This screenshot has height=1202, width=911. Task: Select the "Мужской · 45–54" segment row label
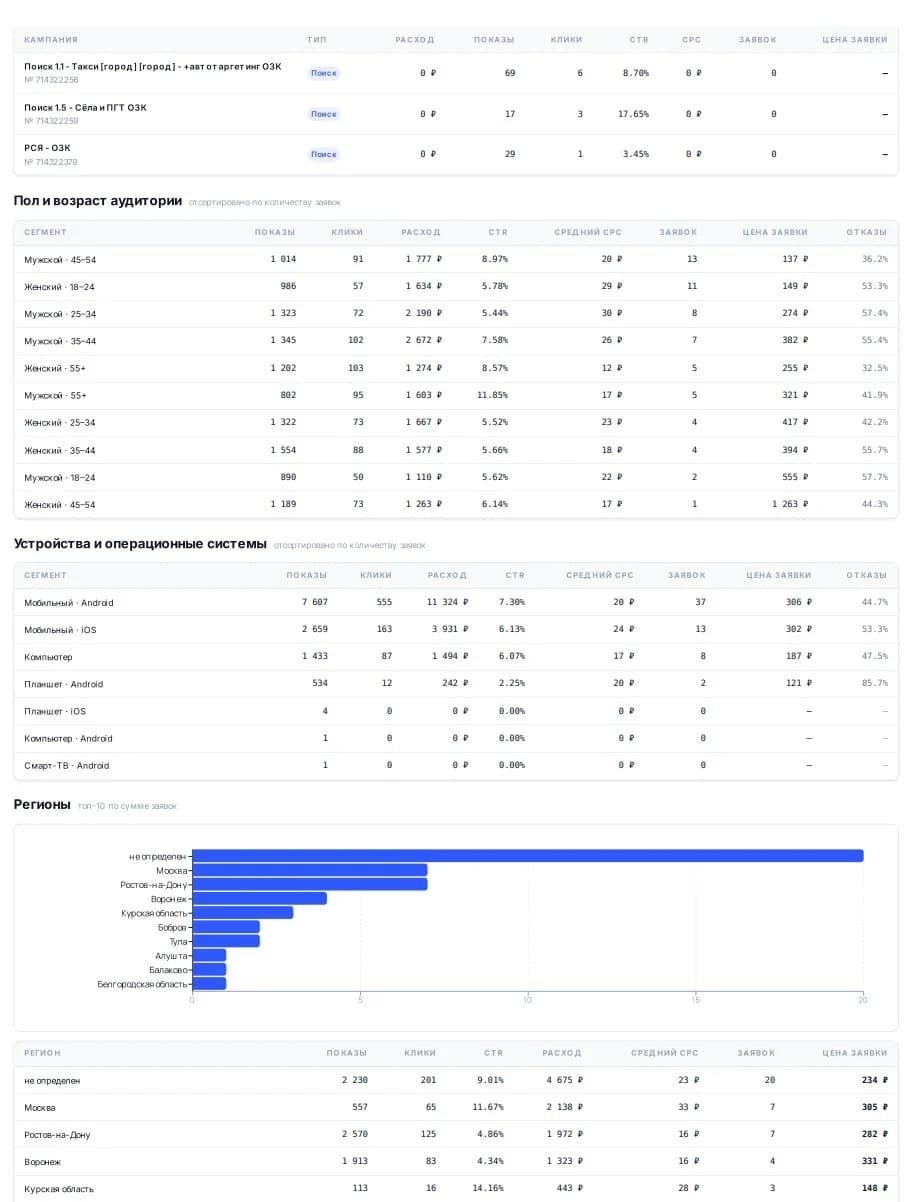[60, 260]
